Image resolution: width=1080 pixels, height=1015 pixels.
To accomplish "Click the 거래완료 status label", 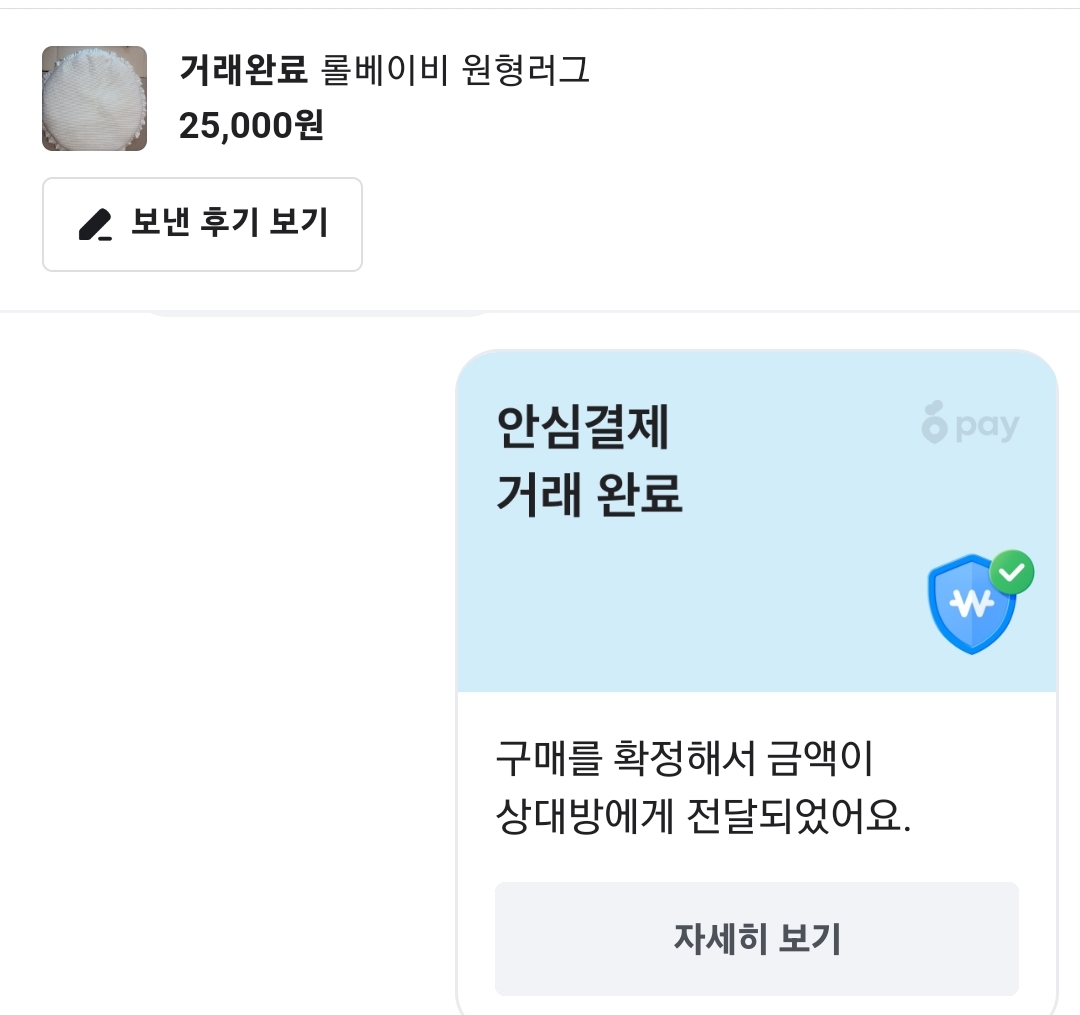I will [x=243, y=69].
